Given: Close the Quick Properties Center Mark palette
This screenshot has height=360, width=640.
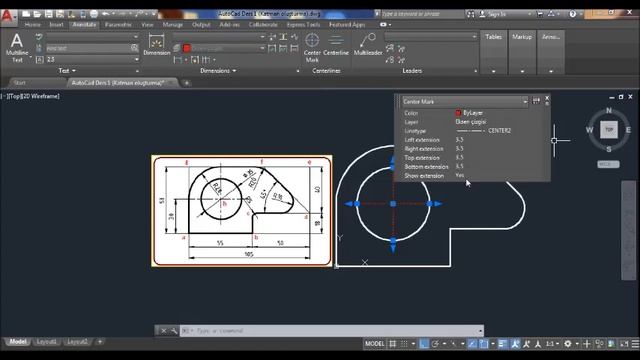Looking at the screenshot, I should point(547,98).
